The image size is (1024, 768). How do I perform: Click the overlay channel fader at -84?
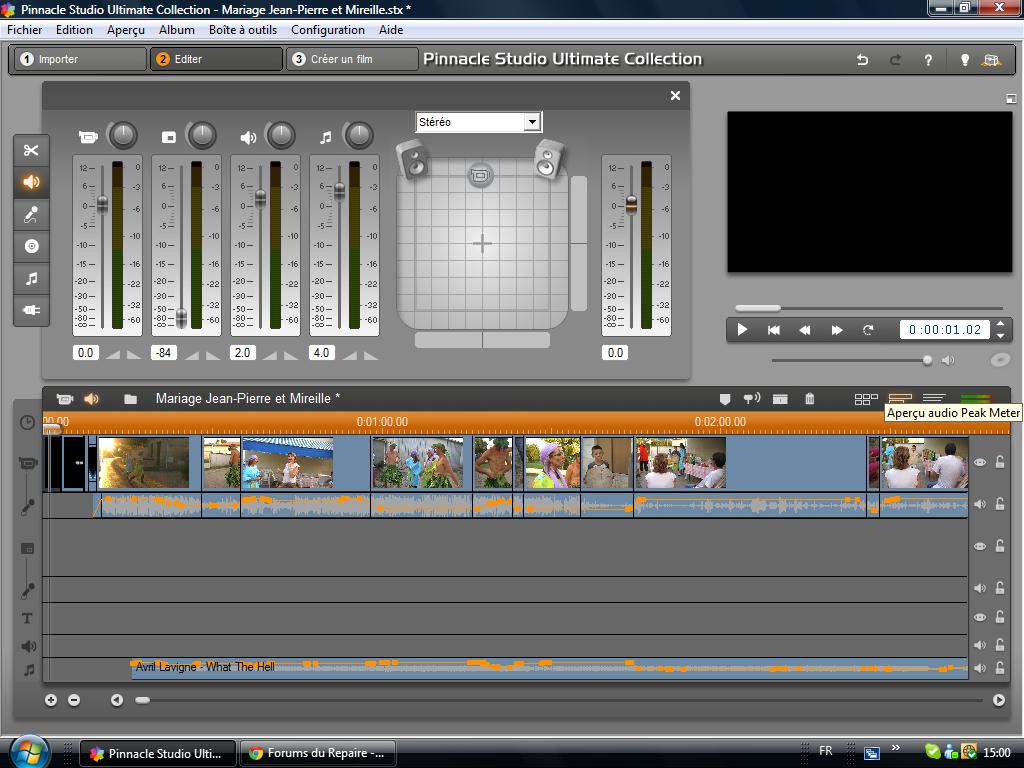point(181,317)
